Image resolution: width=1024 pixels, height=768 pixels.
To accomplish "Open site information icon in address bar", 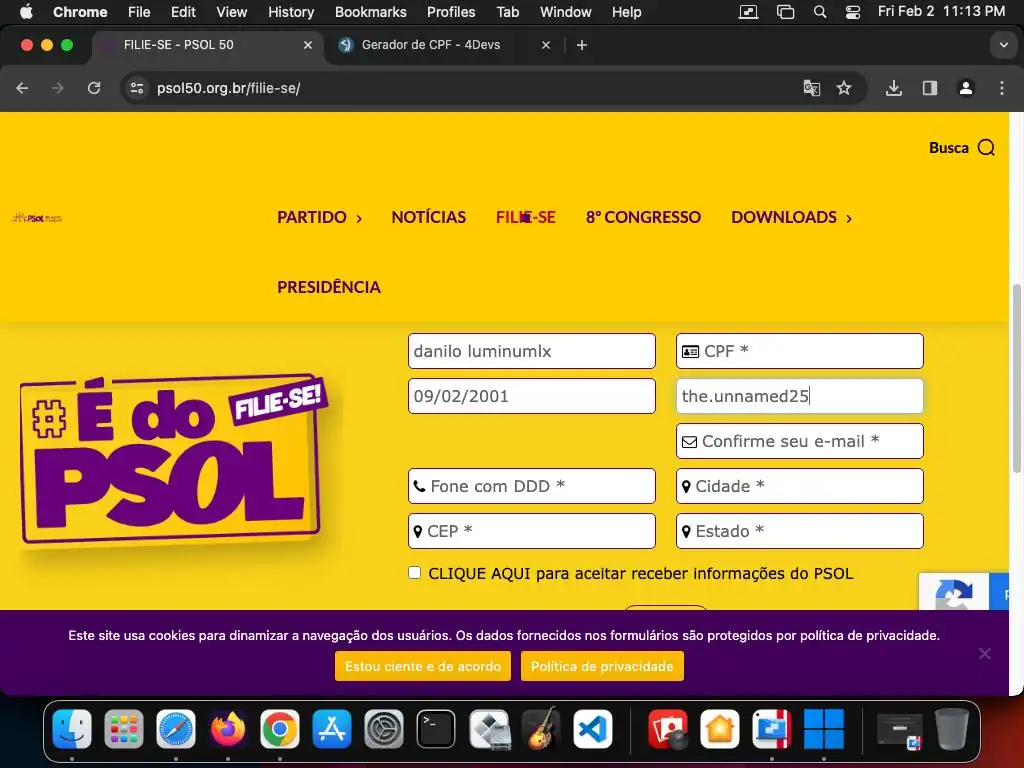I will pyautogui.click(x=136, y=88).
